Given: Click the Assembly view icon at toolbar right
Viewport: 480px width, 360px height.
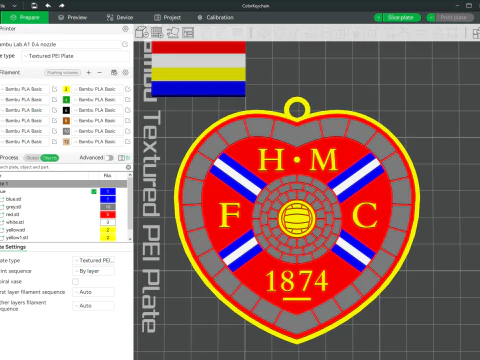Looking at the screenshot, I should pyautogui.click(x=477, y=33).
